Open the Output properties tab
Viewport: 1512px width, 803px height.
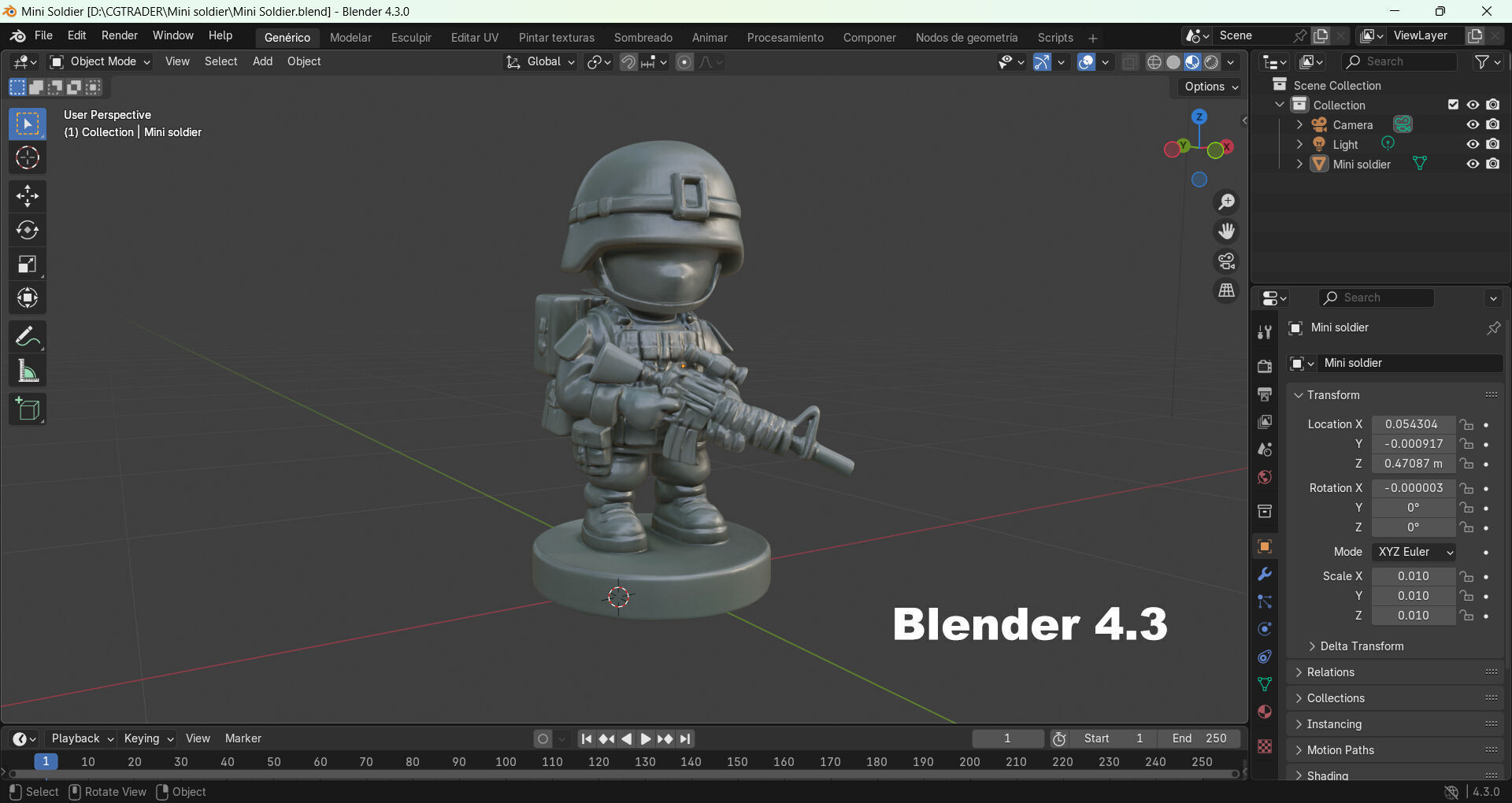[x=1265, y=394]
